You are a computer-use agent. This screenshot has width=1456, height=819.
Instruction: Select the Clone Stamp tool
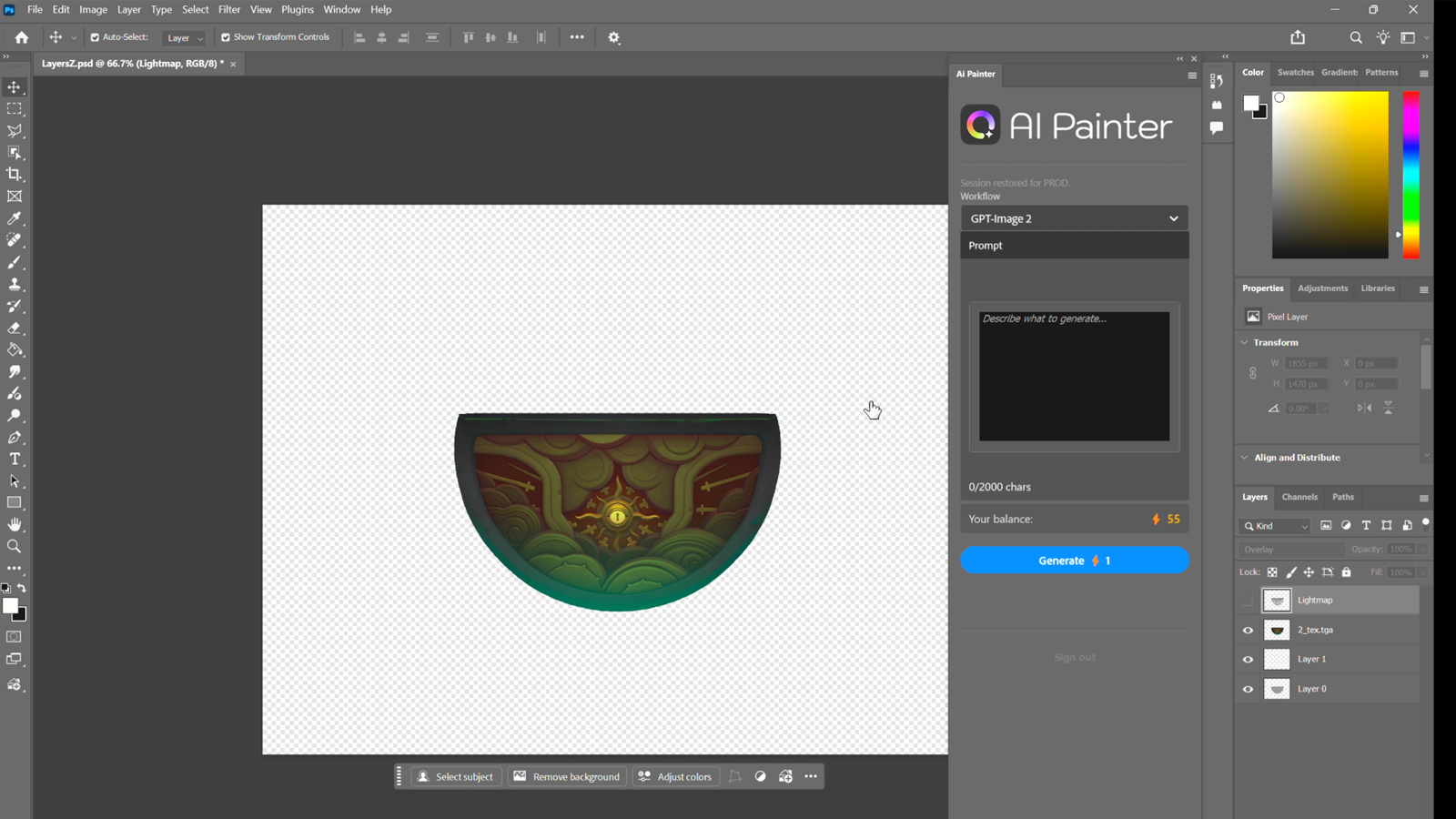tap(15, 284)
